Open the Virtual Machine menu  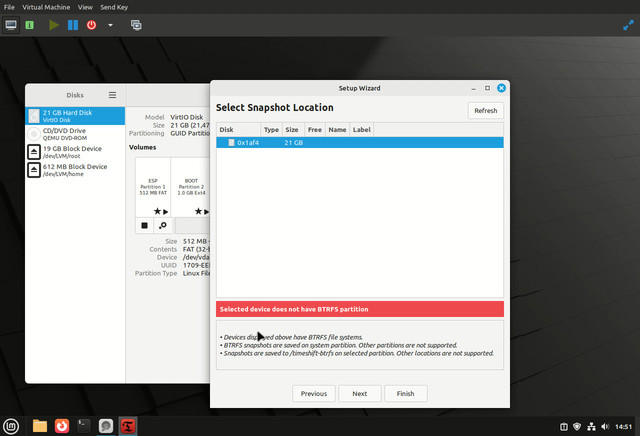click(46, 7)
